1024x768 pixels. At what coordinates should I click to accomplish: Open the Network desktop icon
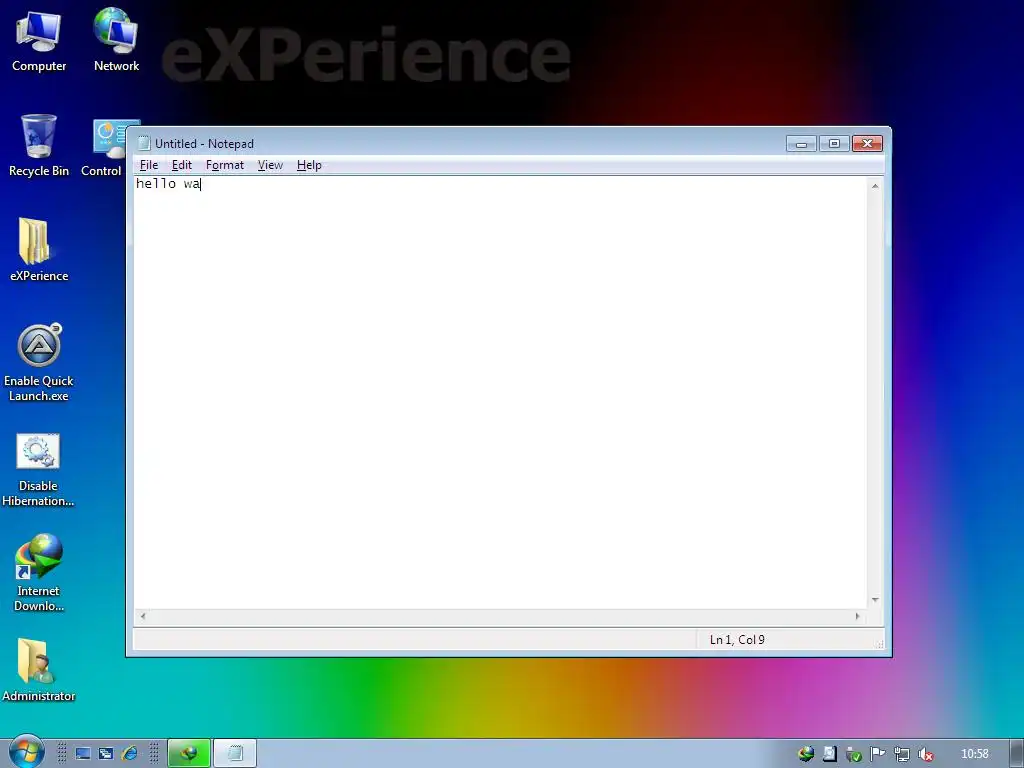pyautogui.click(x=116, y=40)
